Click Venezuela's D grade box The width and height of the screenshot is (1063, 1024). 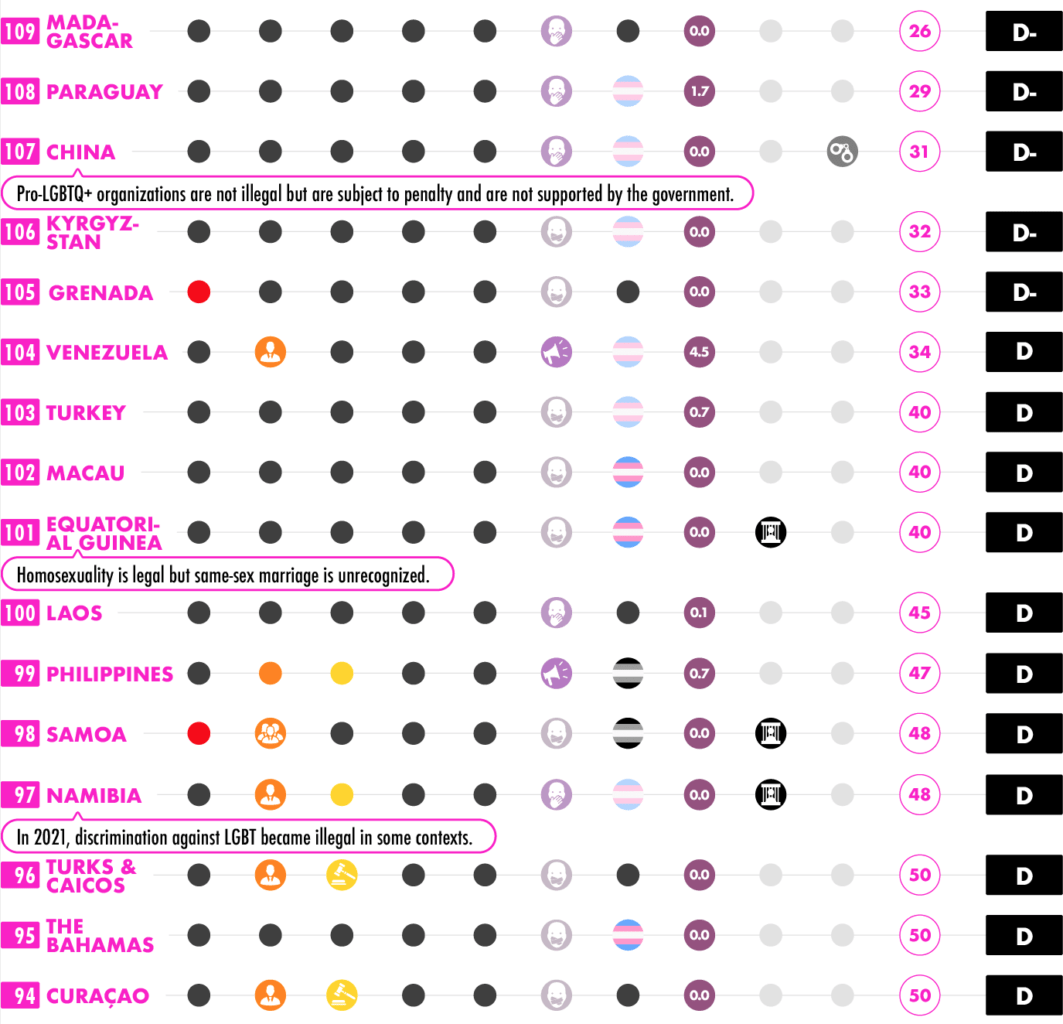[x=1024, y=352]
